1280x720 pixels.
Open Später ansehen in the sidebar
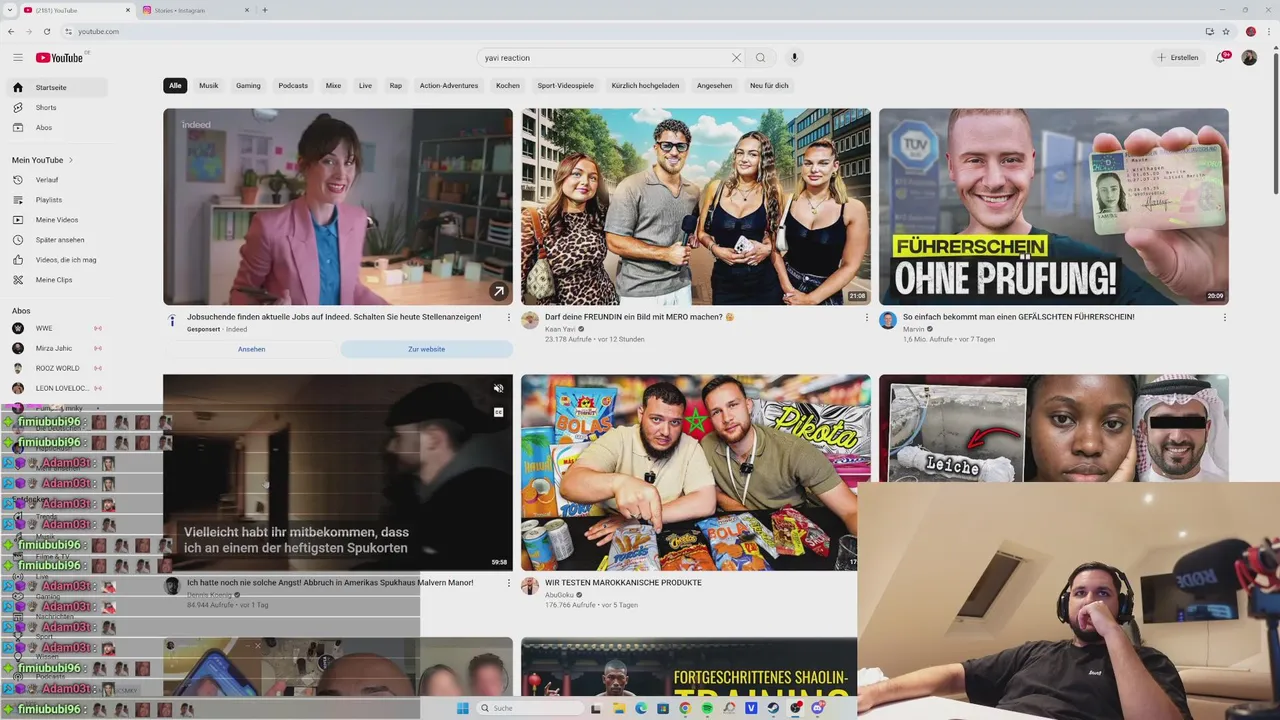point(58,240)
